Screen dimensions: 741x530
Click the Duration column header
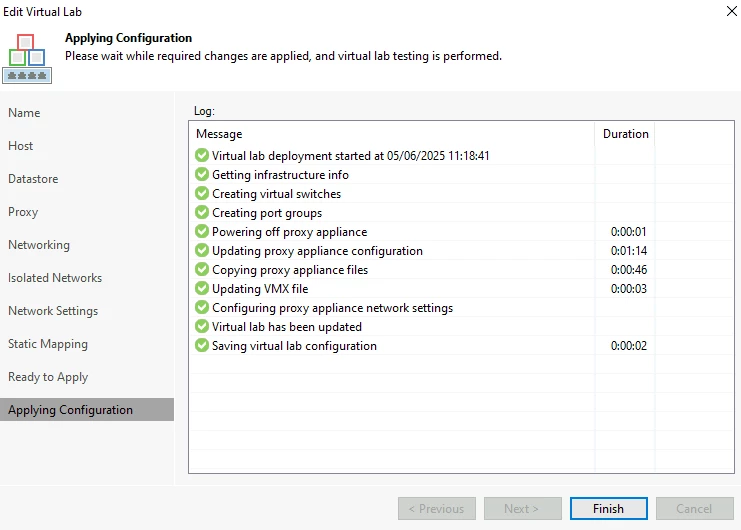pos(625,134)
